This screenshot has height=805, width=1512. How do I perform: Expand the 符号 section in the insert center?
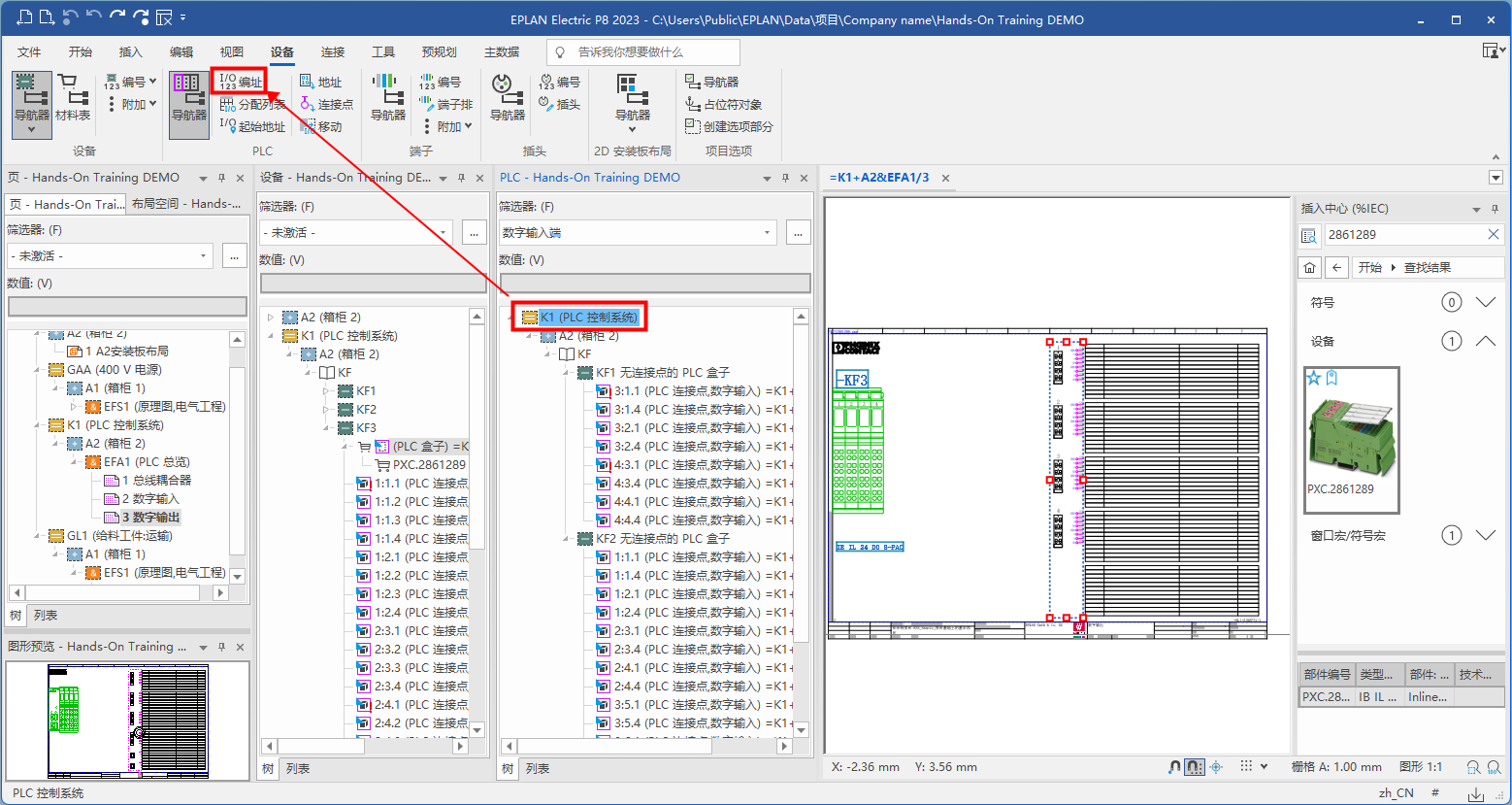click(1485, 302)
